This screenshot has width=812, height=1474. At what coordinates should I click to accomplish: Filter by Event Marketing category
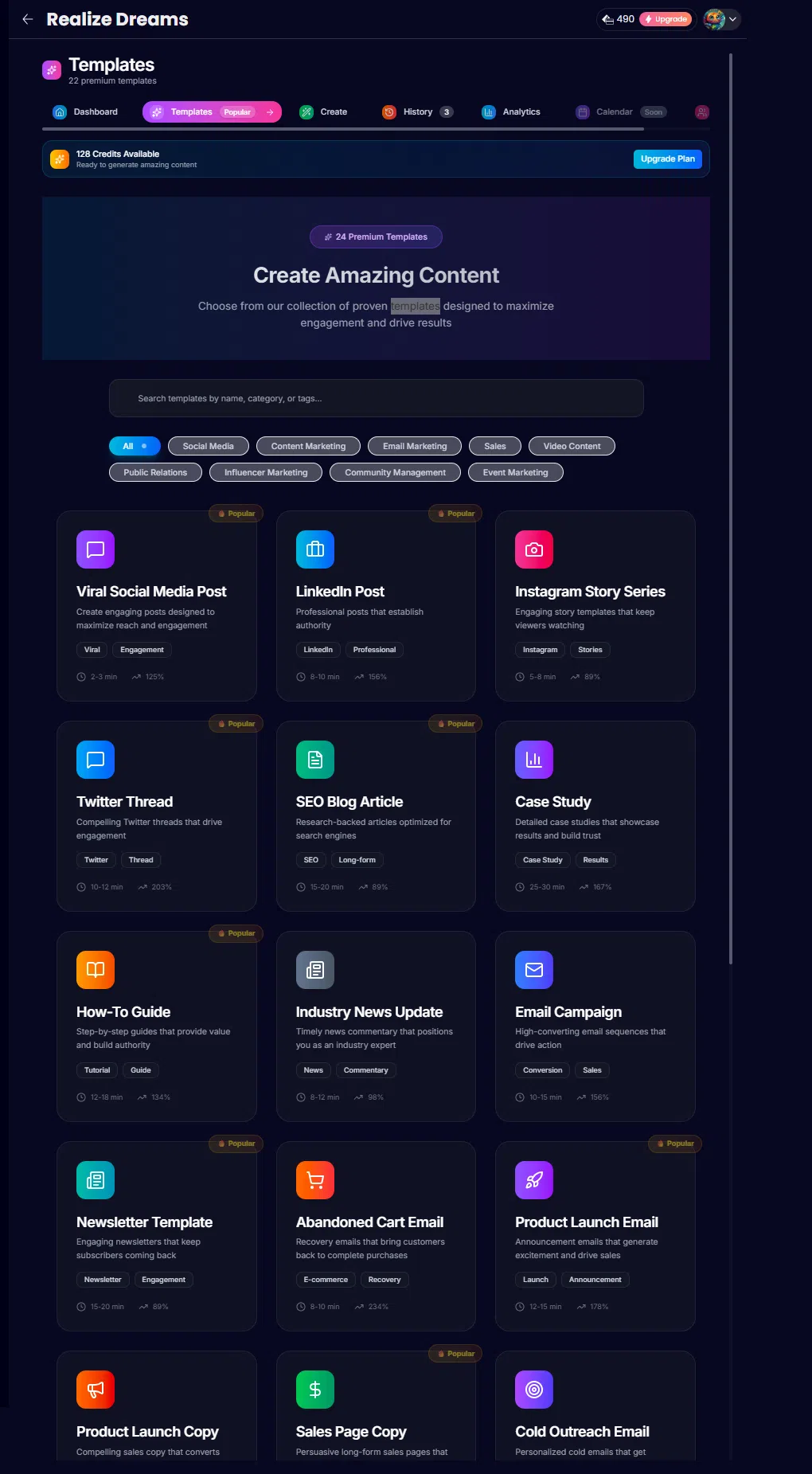(515, 473)
